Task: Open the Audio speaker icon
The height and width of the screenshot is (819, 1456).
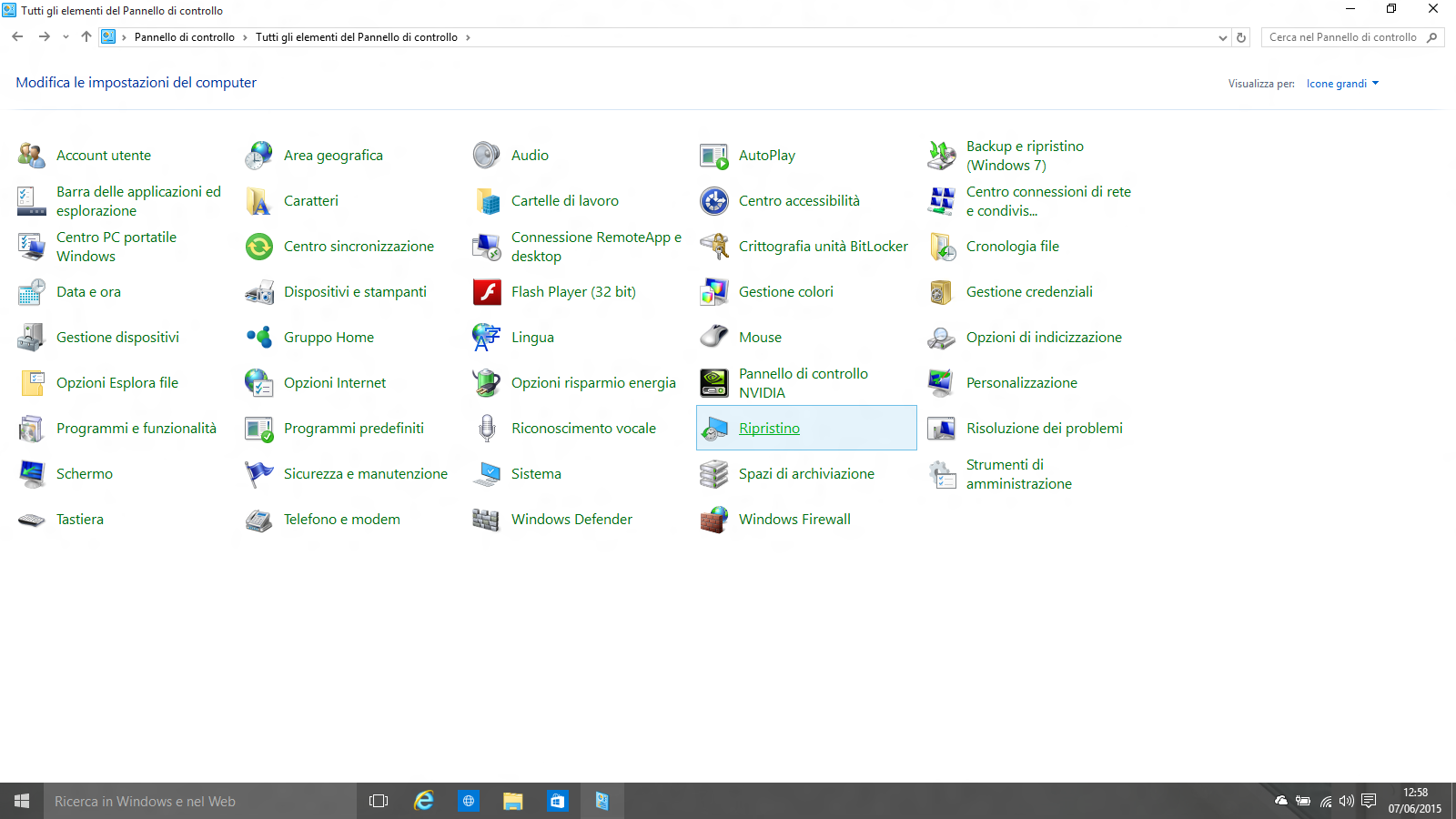Action: [487, 156]
